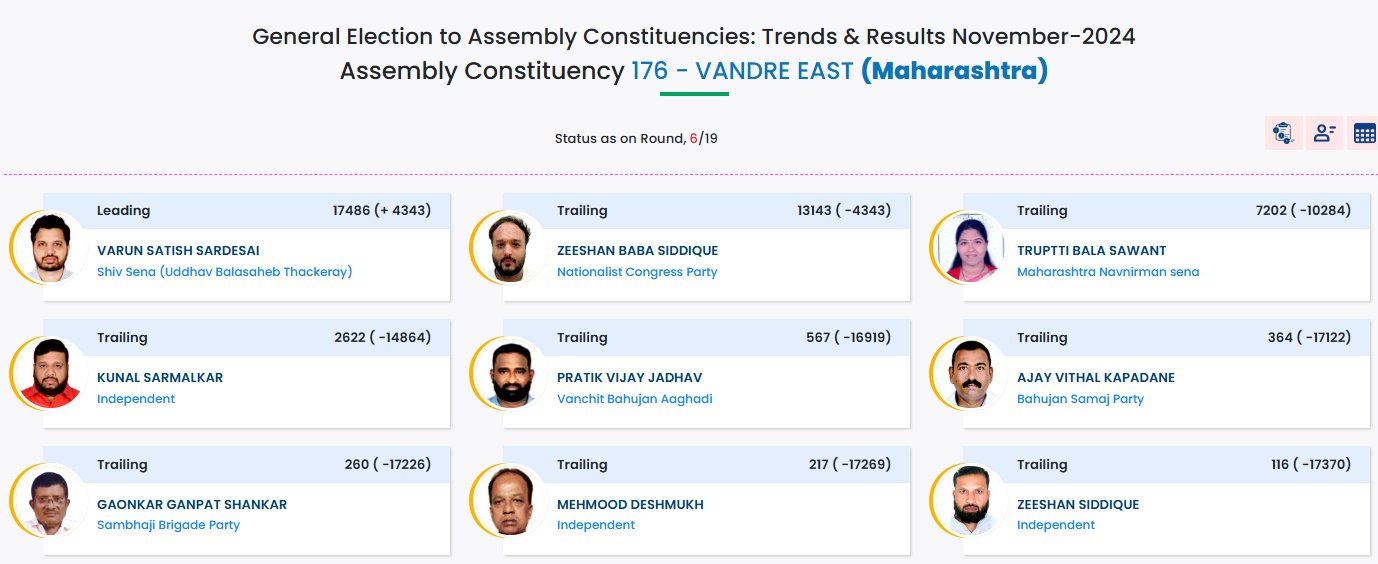
Task: Click Ajay Vithal Kapadane's photo
Action: point(970,374)
